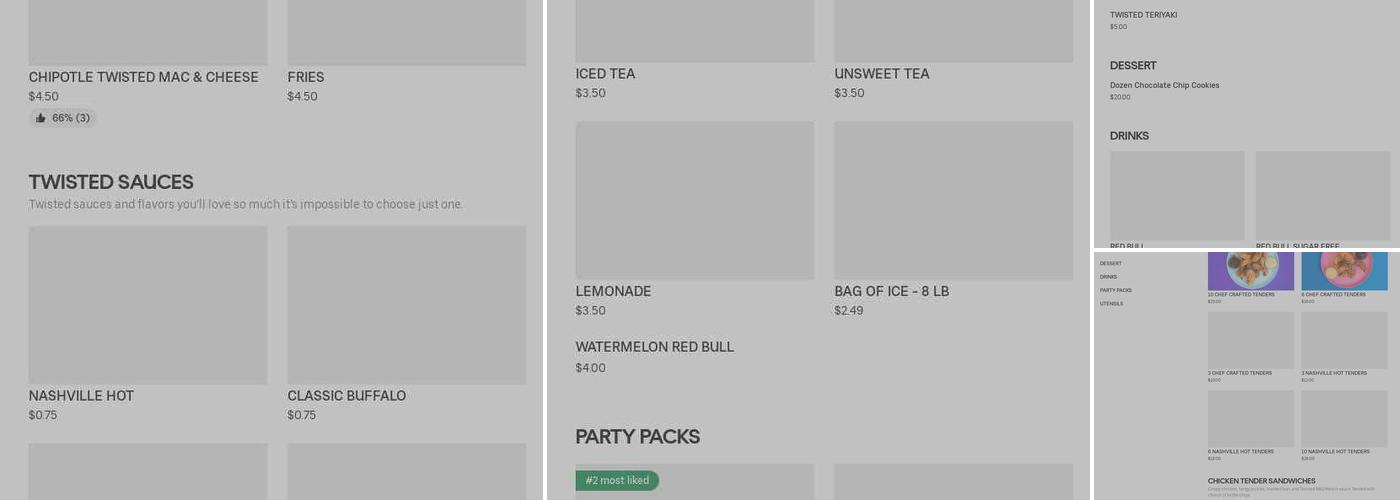Choose the Iced Tea item title
1400x500 pixels.
tap(605, 74)
